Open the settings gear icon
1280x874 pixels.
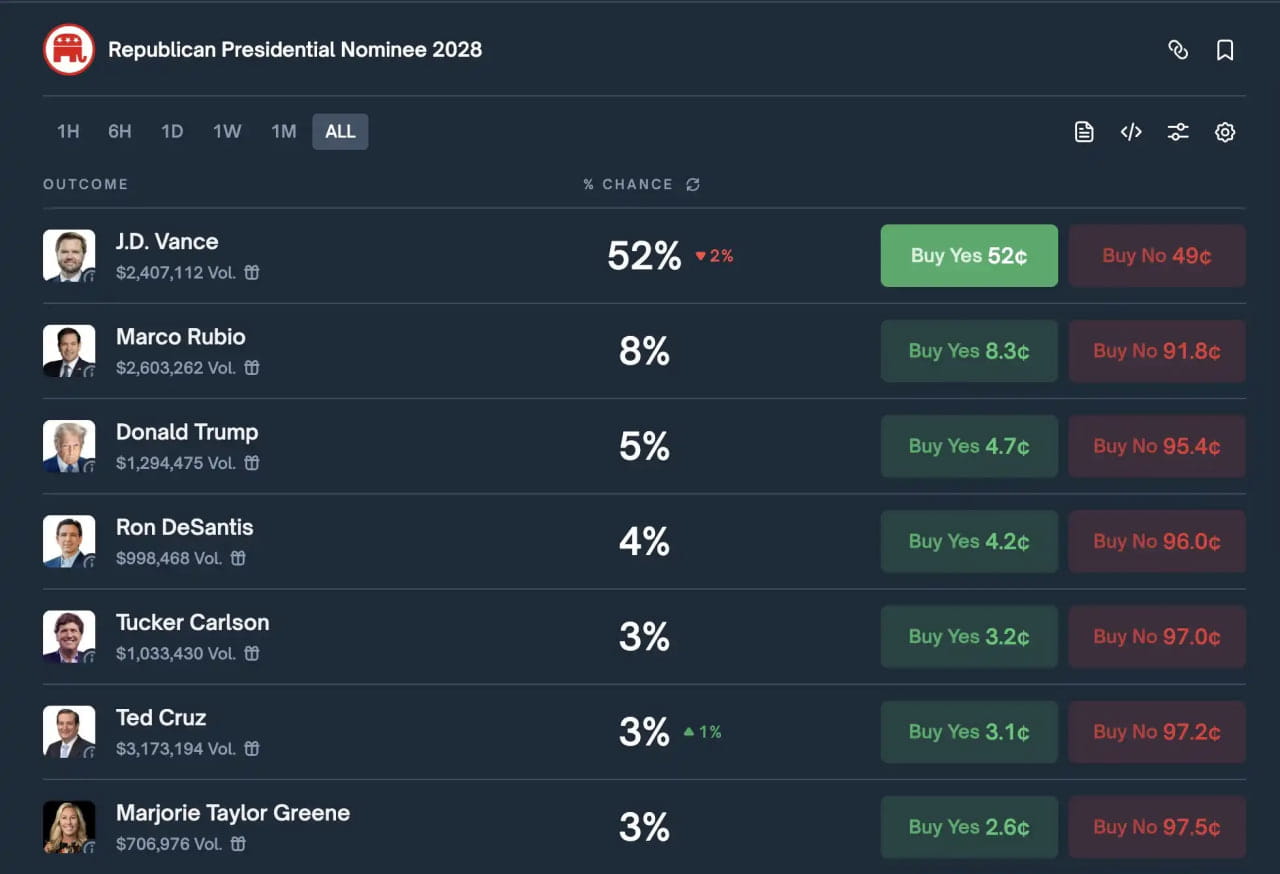1225,132
